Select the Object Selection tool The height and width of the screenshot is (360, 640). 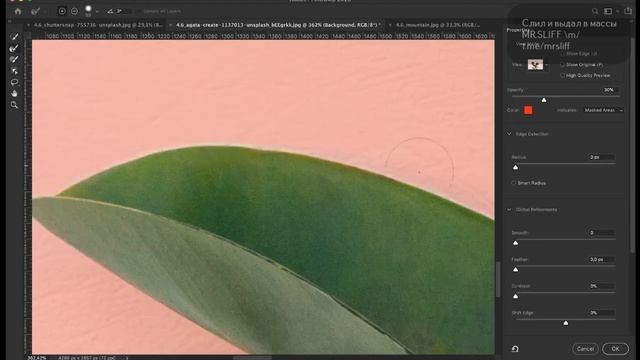pyautogui.click(x=15, y=71)
